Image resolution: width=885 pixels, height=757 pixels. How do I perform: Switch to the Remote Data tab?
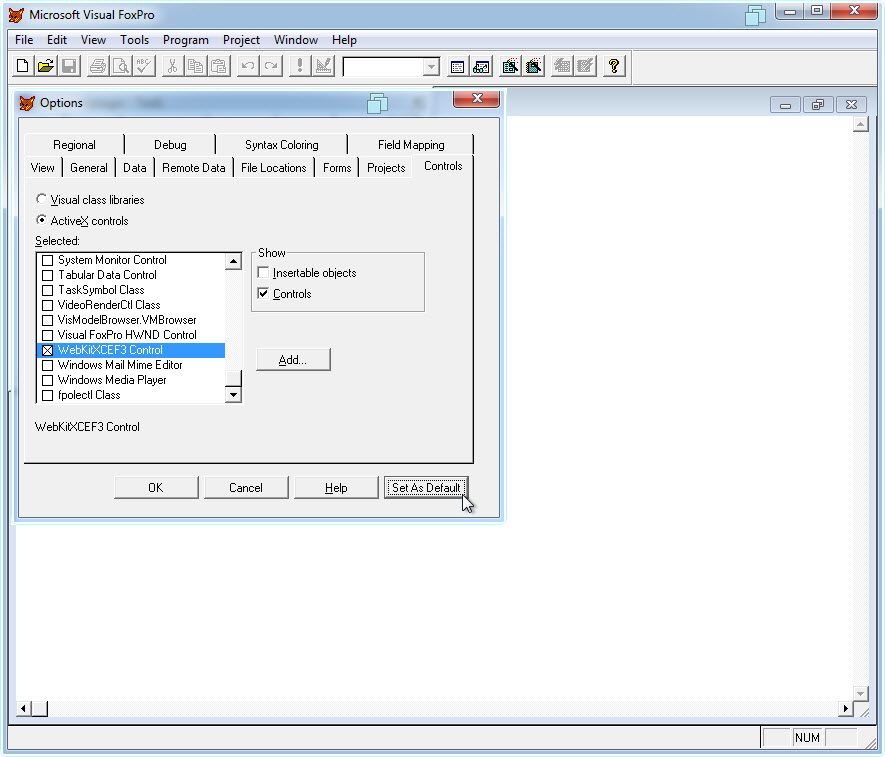pyautogui.click(x=194, y=168)
